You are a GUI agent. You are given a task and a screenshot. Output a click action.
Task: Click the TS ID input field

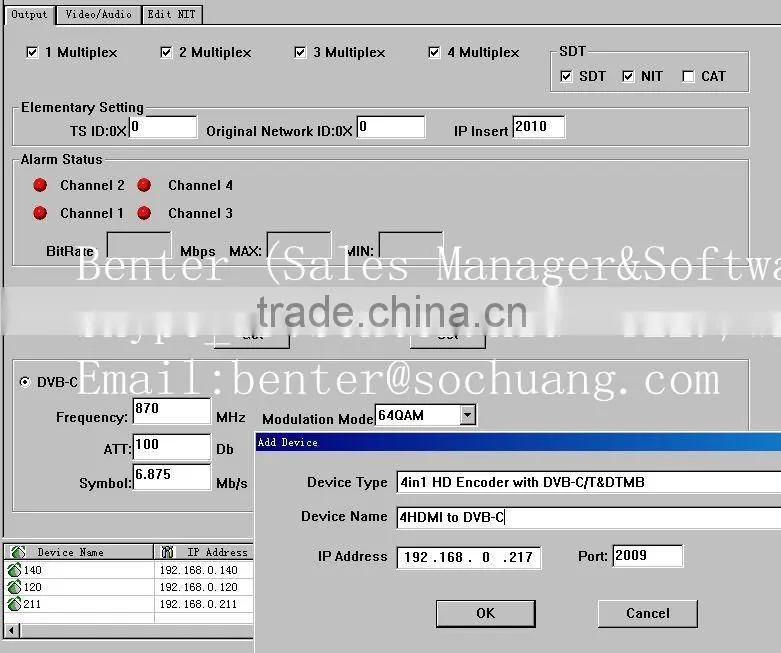click(x=163, y=127)
